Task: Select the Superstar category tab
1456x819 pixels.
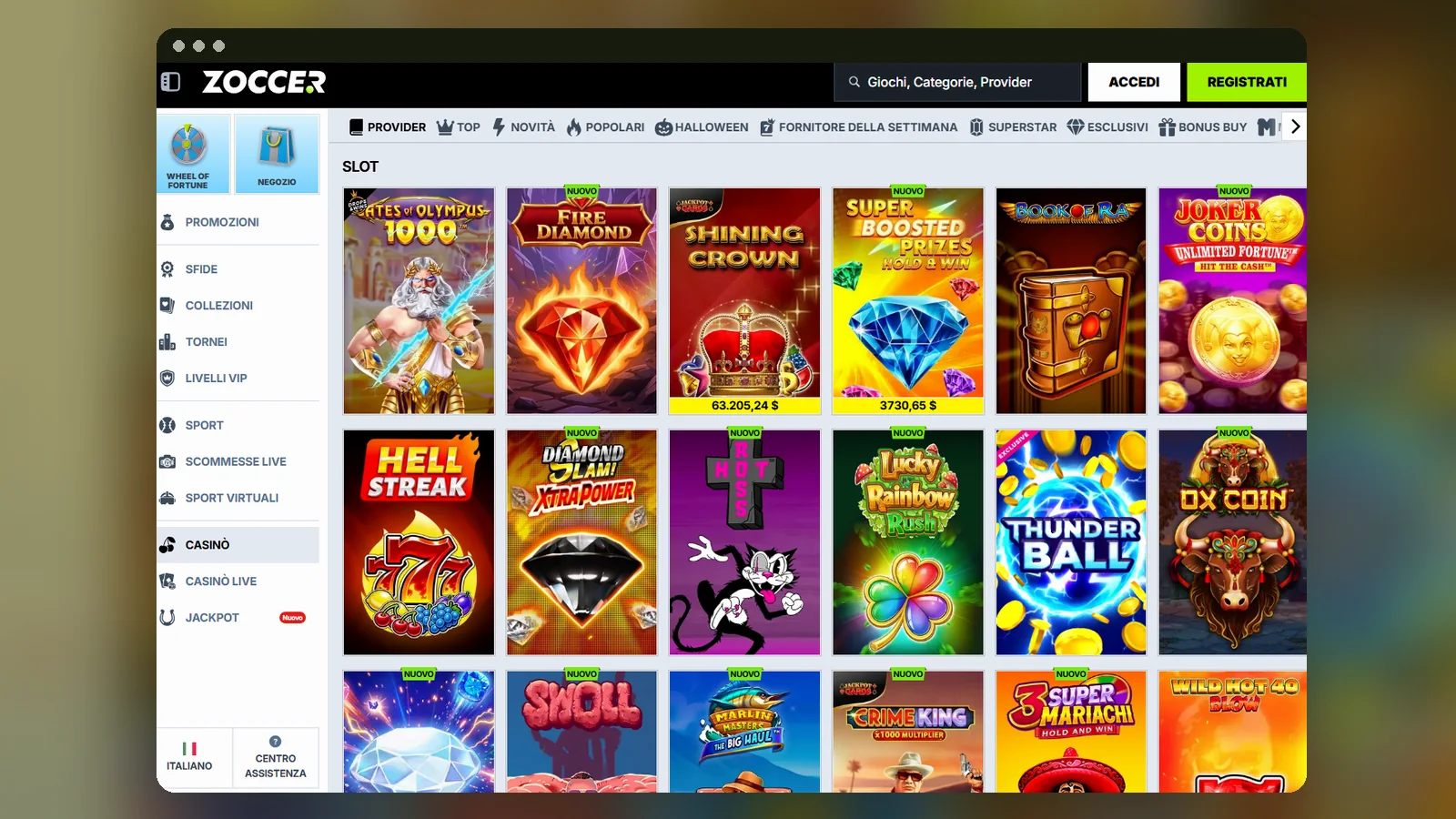Action: 1013,127
